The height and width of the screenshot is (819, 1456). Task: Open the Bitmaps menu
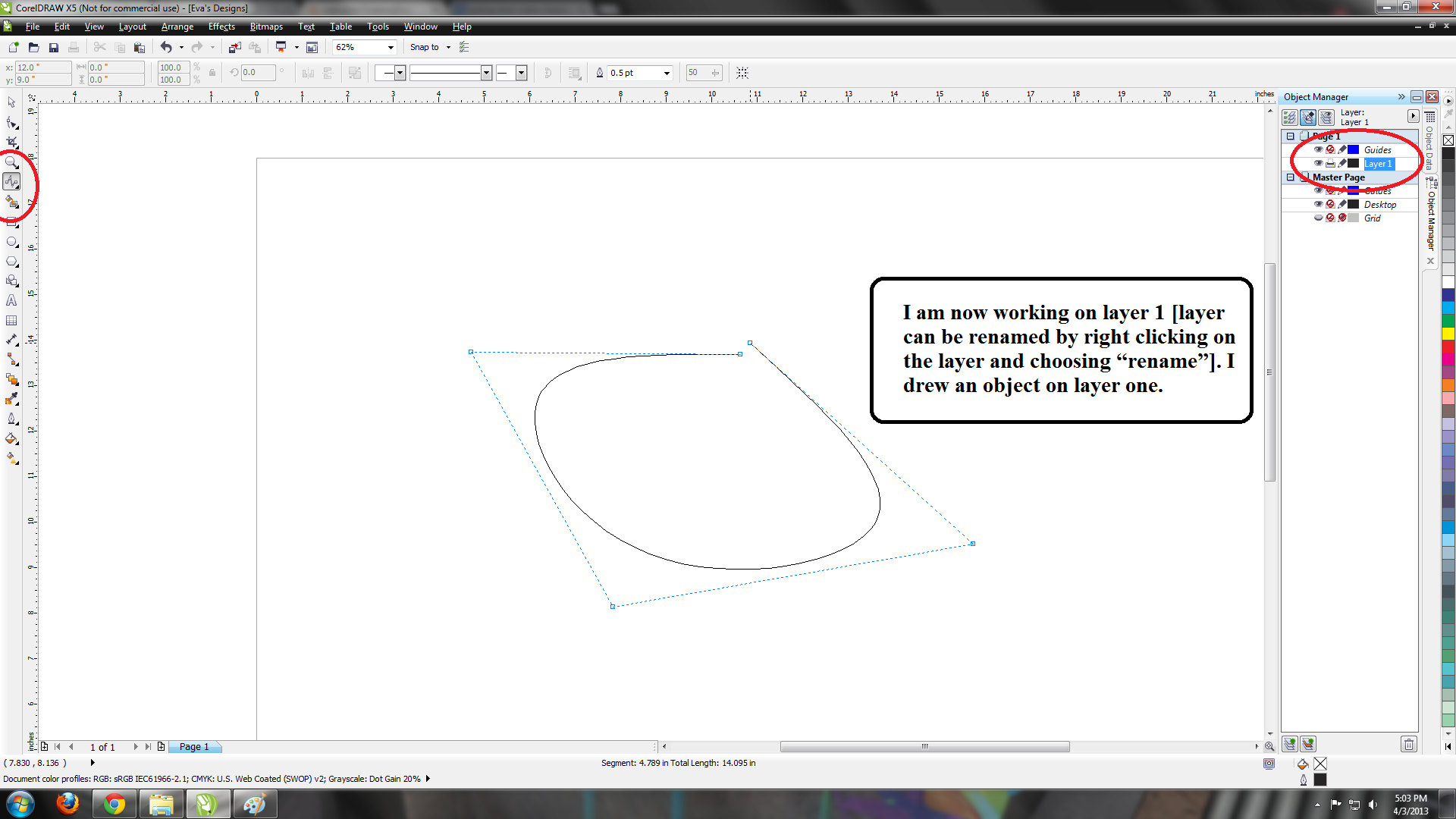(266, 27)
